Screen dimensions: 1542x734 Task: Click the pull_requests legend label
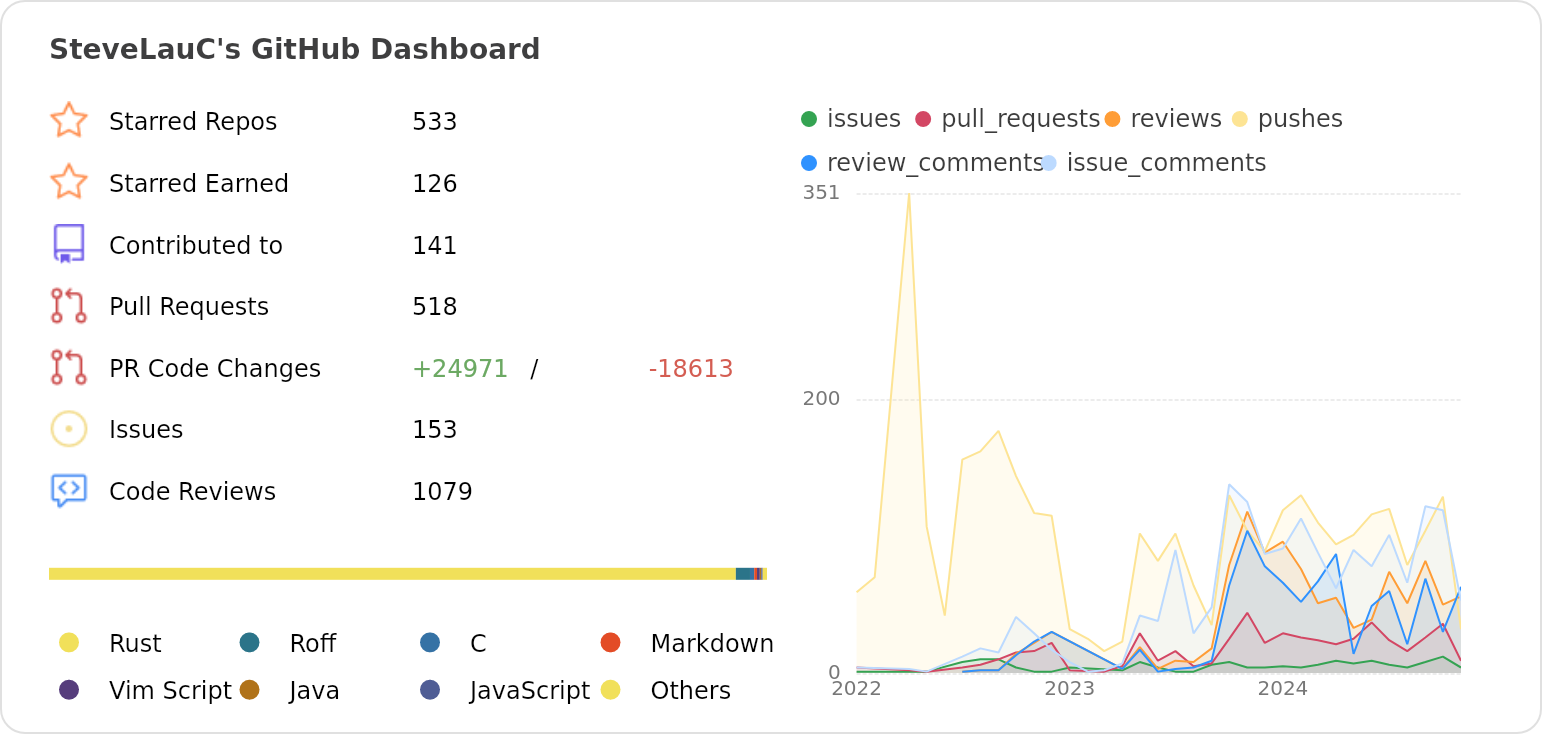tap(1021, 119)
